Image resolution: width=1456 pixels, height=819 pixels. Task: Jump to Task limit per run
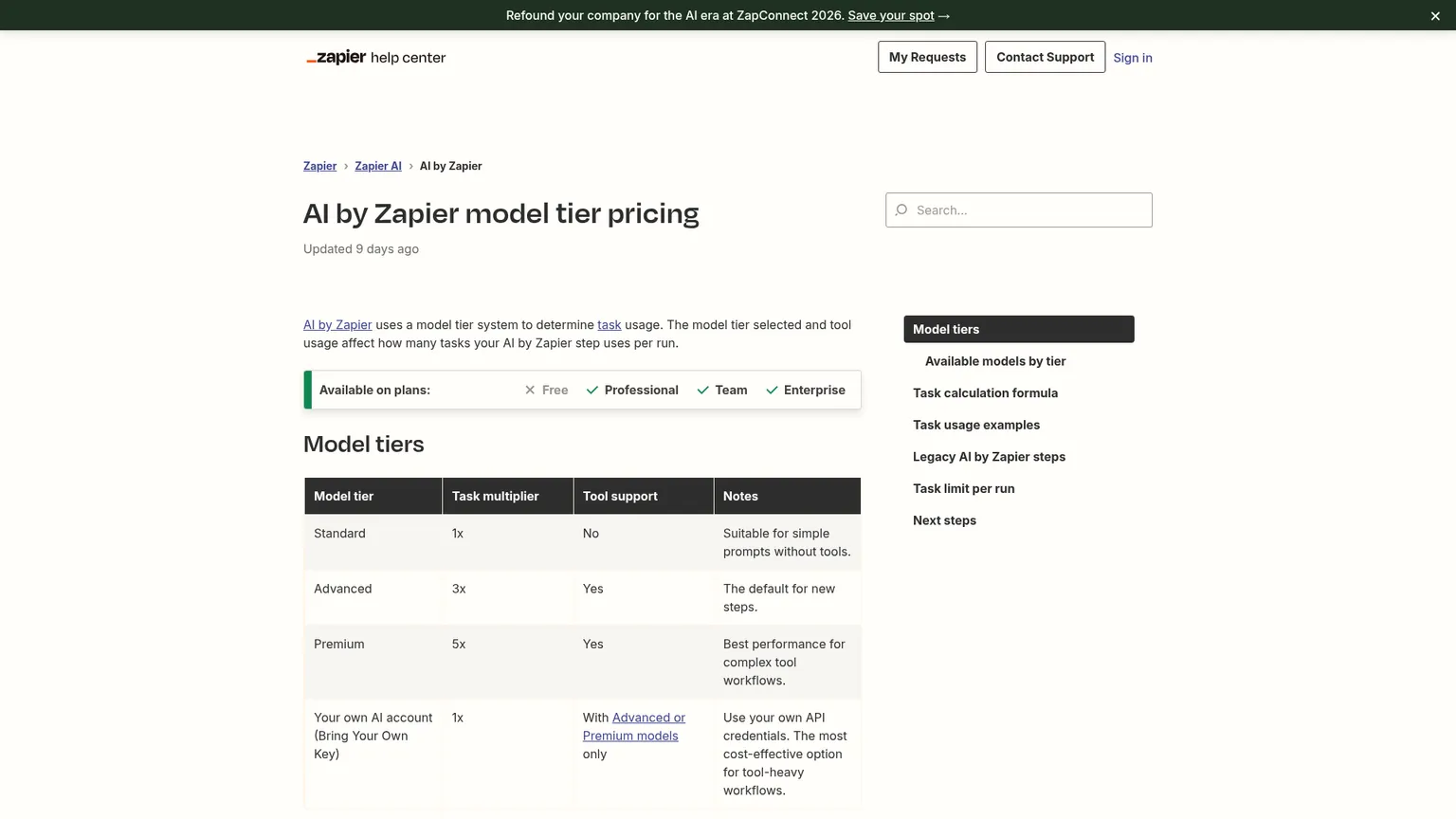(x=963, y=489)
